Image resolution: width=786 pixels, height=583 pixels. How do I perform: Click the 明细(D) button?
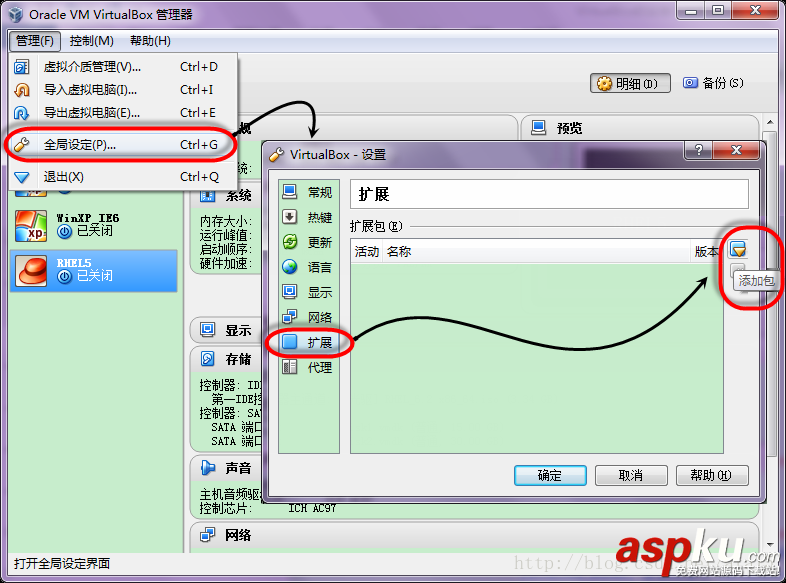click(x=630, y=83)
